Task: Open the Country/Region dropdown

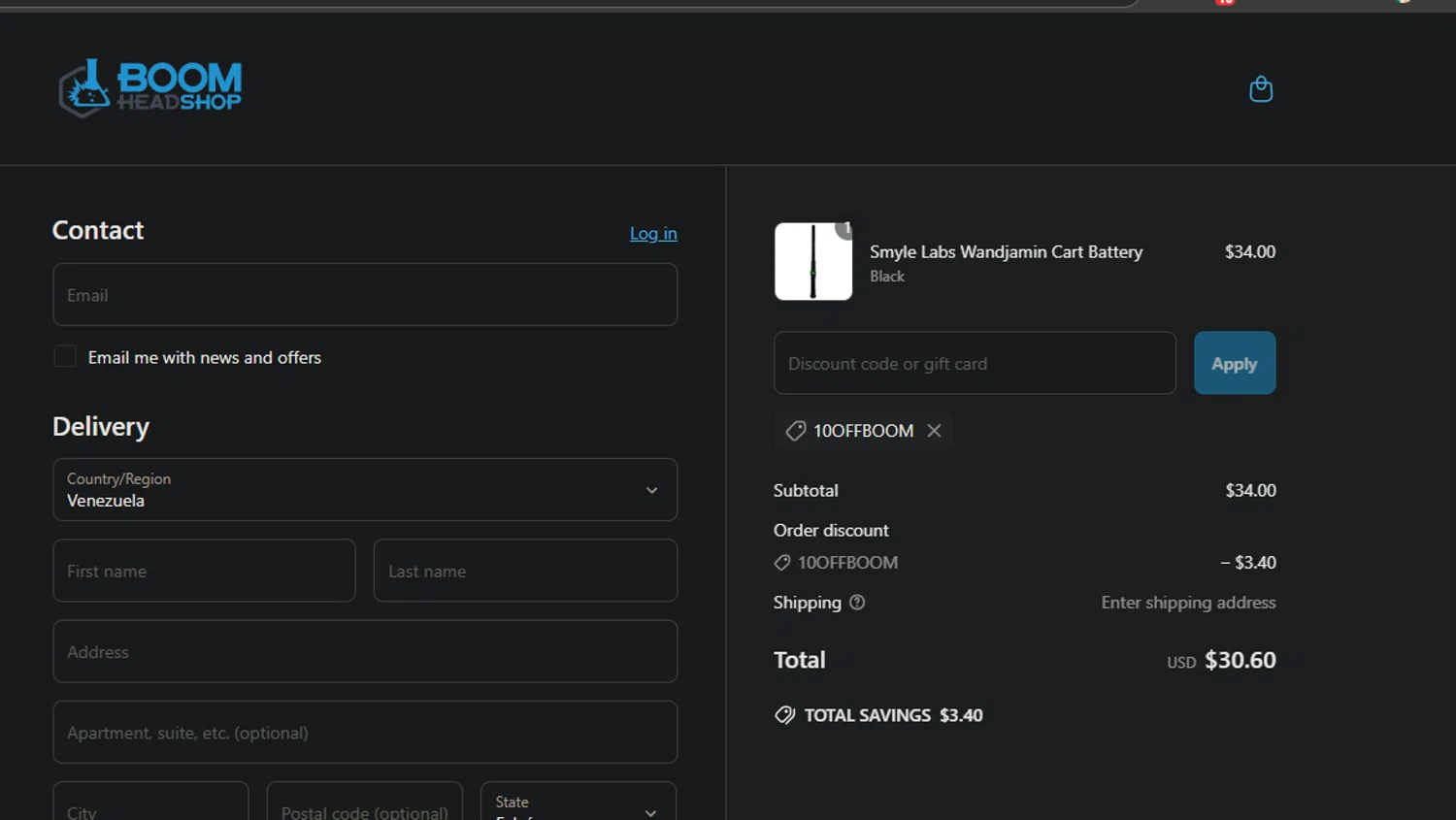Action: tap(365, 489)
